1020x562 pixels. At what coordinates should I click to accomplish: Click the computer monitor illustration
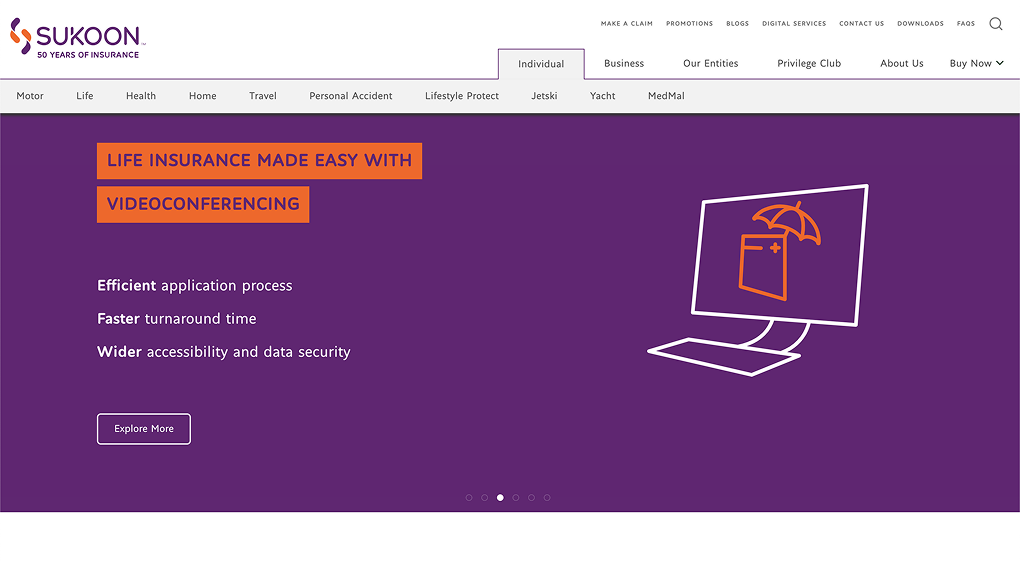coord(758,280)
